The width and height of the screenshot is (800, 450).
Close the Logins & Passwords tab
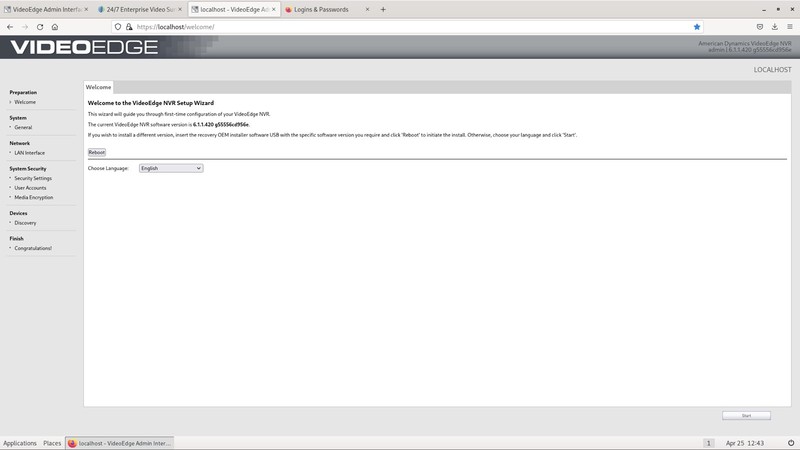tap(367, 9)
